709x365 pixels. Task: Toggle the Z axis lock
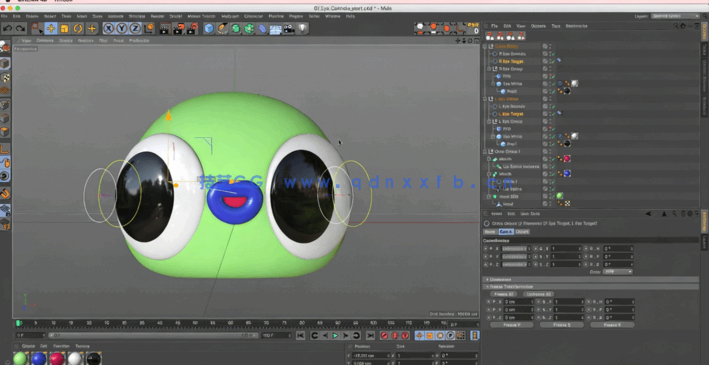(x=135, y=28)
